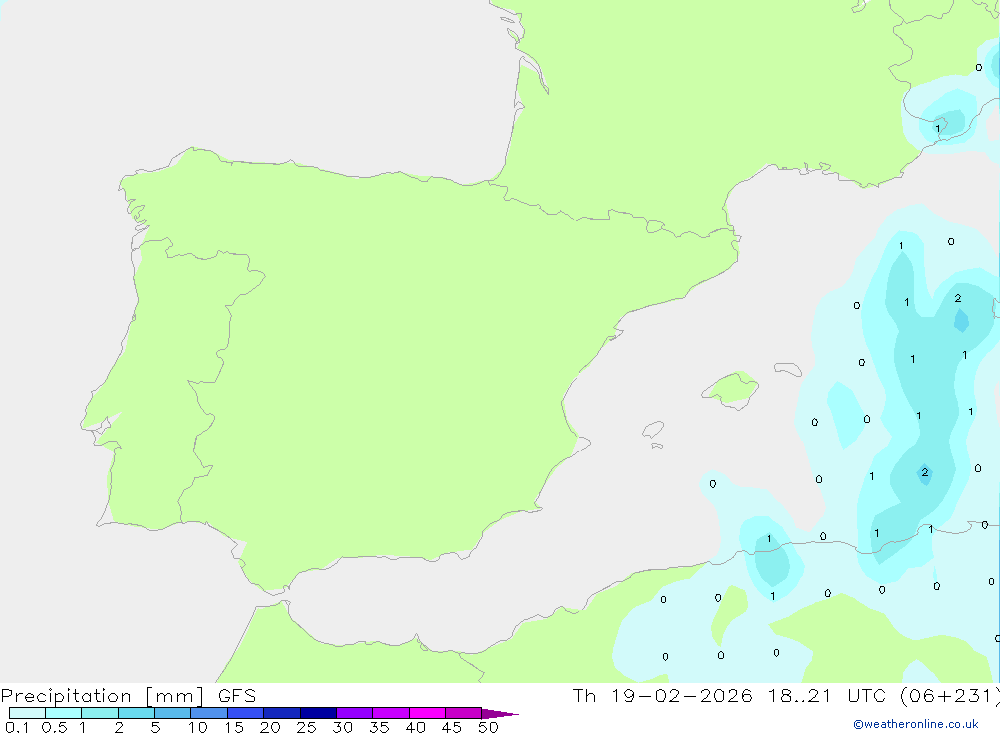This screenshot has width=1000, height=733.
Task: Click the 'Th' weekday abbreviation
Action: point(584,695)
